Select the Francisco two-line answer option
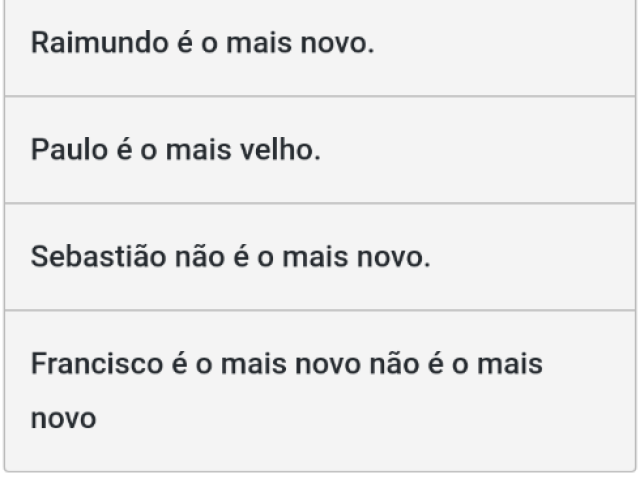 click(320, 391)
